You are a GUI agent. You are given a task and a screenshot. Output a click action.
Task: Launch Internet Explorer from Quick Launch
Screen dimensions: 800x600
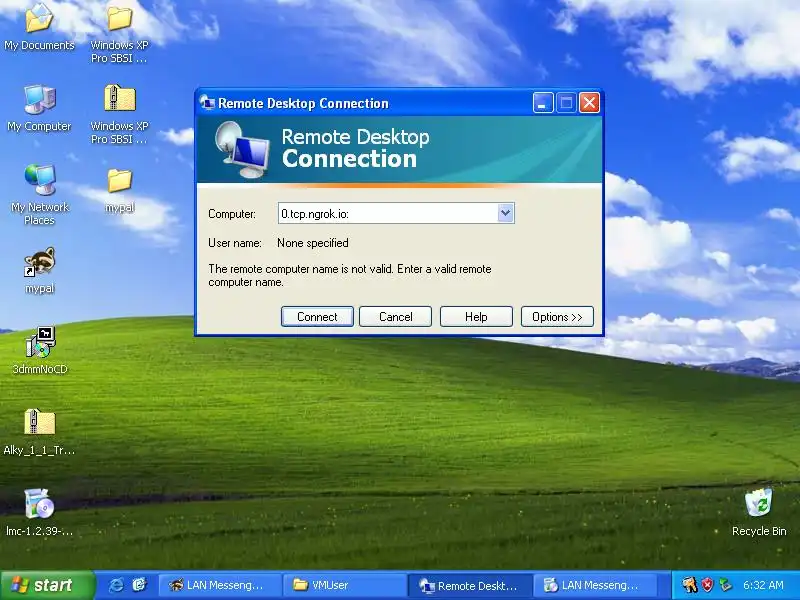[116, 585]
